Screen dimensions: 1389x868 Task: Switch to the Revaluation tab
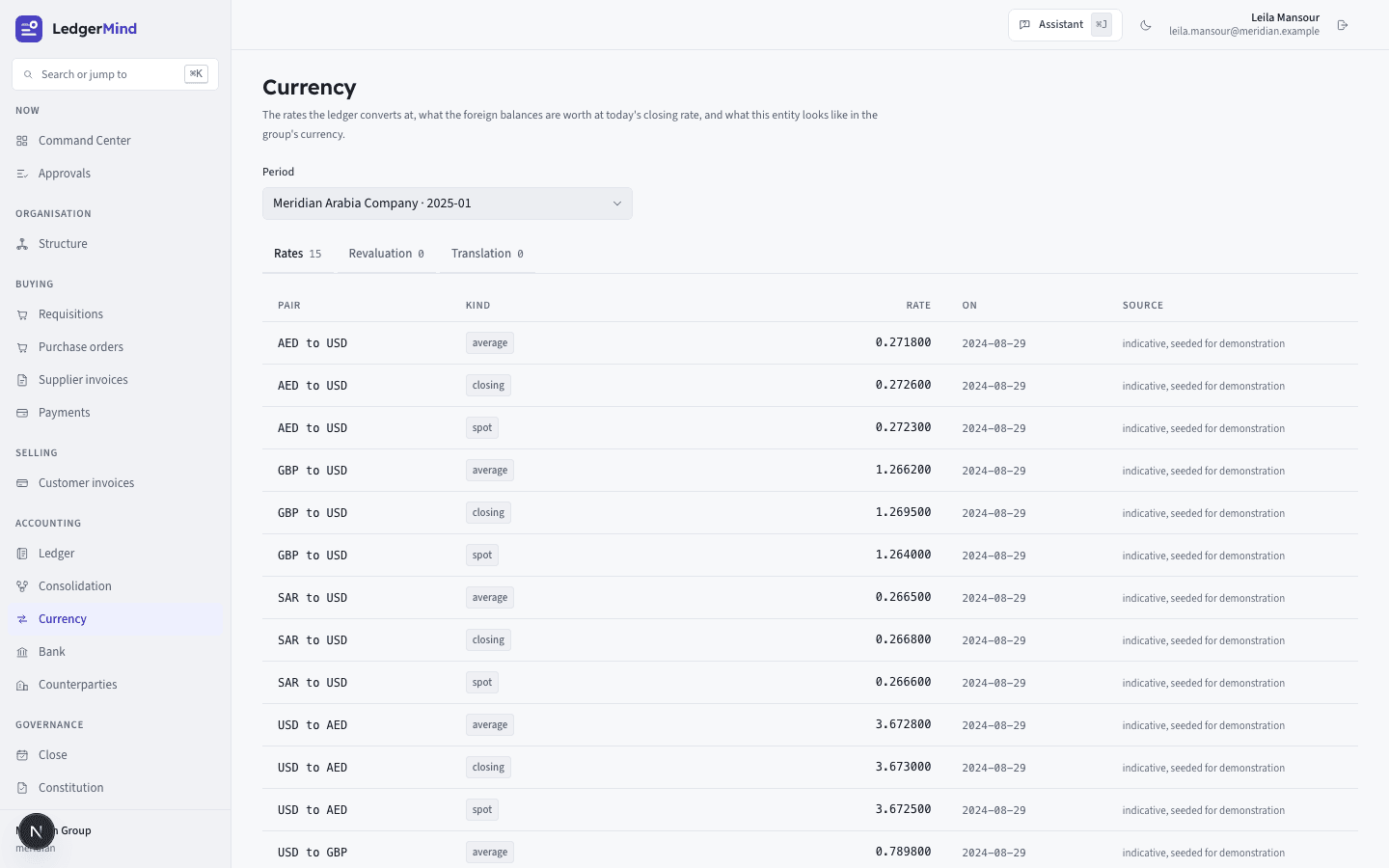point(387,254)
